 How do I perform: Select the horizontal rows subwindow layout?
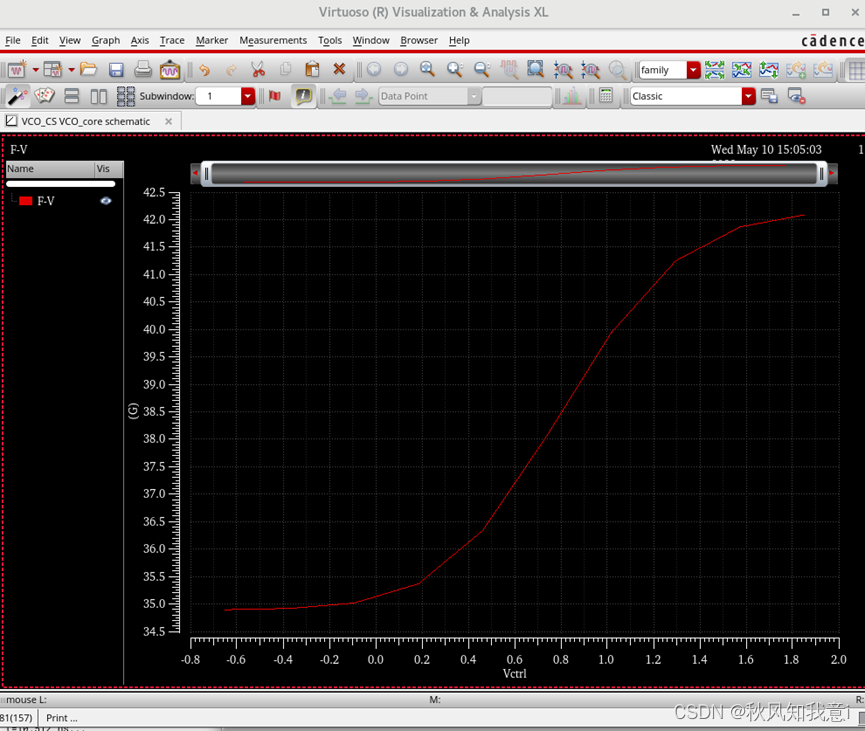[x=72, y=96]
